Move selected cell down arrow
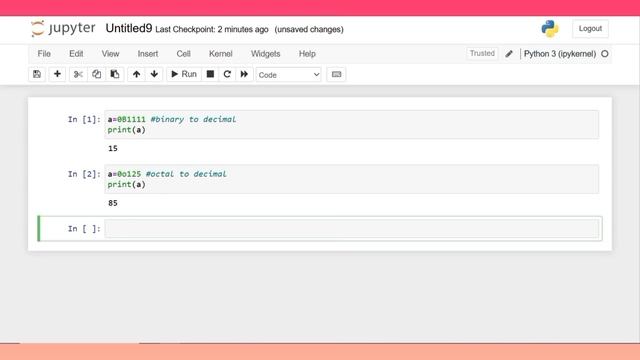The image size is (640, 360). click(x=154, y=74)
